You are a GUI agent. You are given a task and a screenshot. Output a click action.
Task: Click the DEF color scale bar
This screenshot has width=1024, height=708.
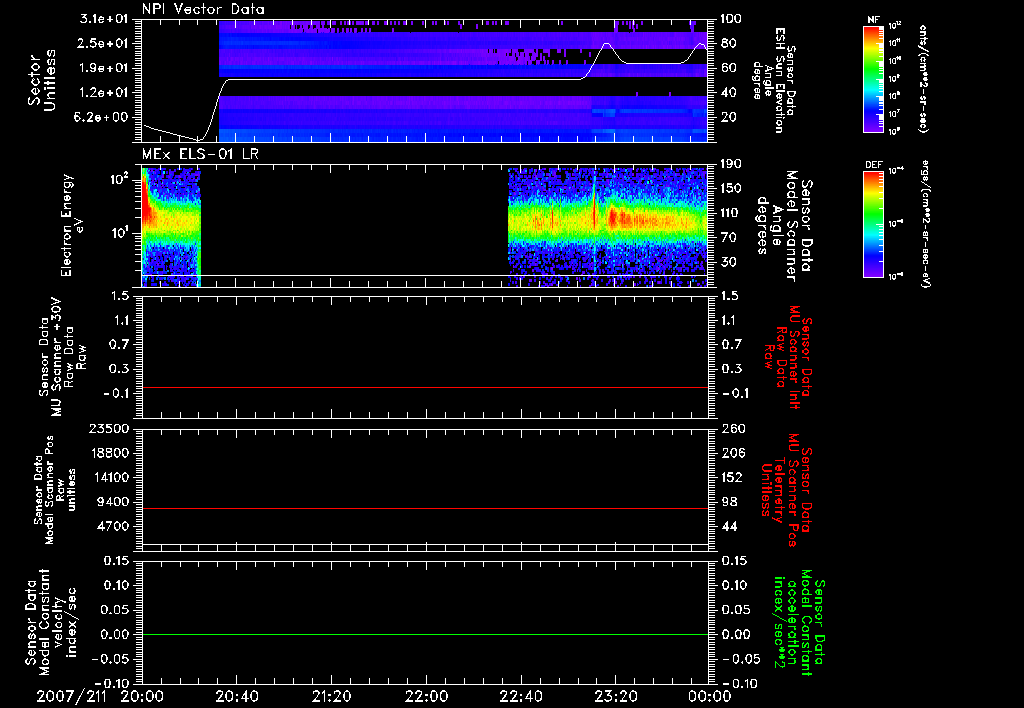tap(874, 224)
